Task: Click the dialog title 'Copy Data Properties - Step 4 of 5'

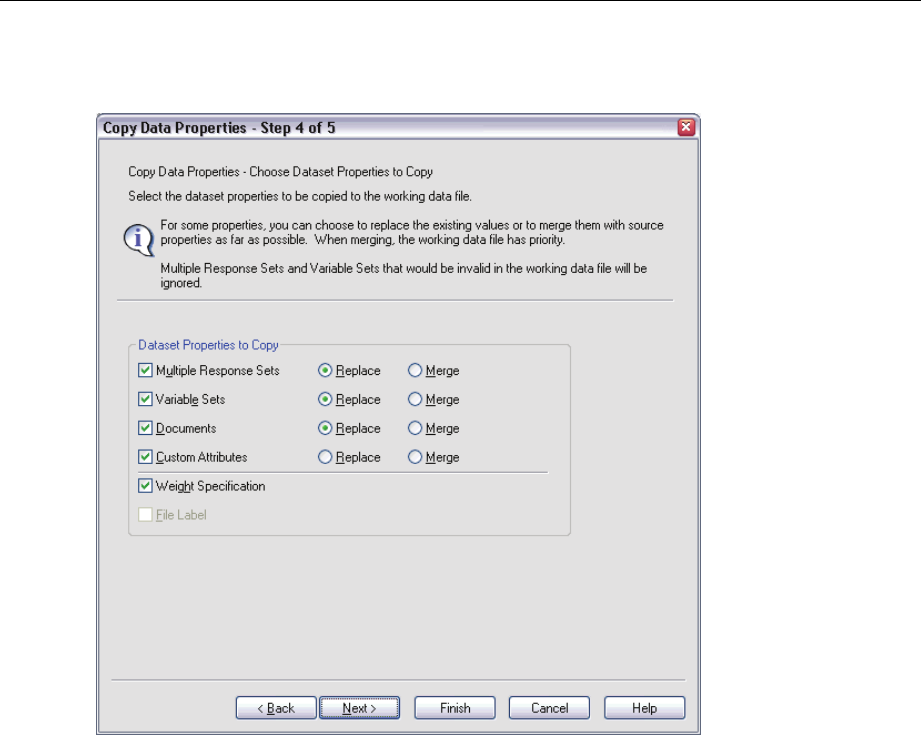Action: [219, 127]
